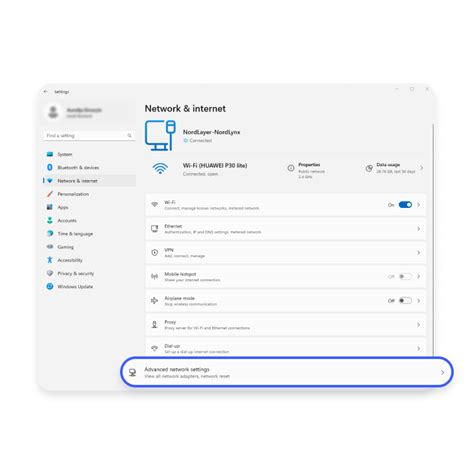The image size is (474, 474).
Task: Click the Advanced network settings chevron
Action: point(442,372)
